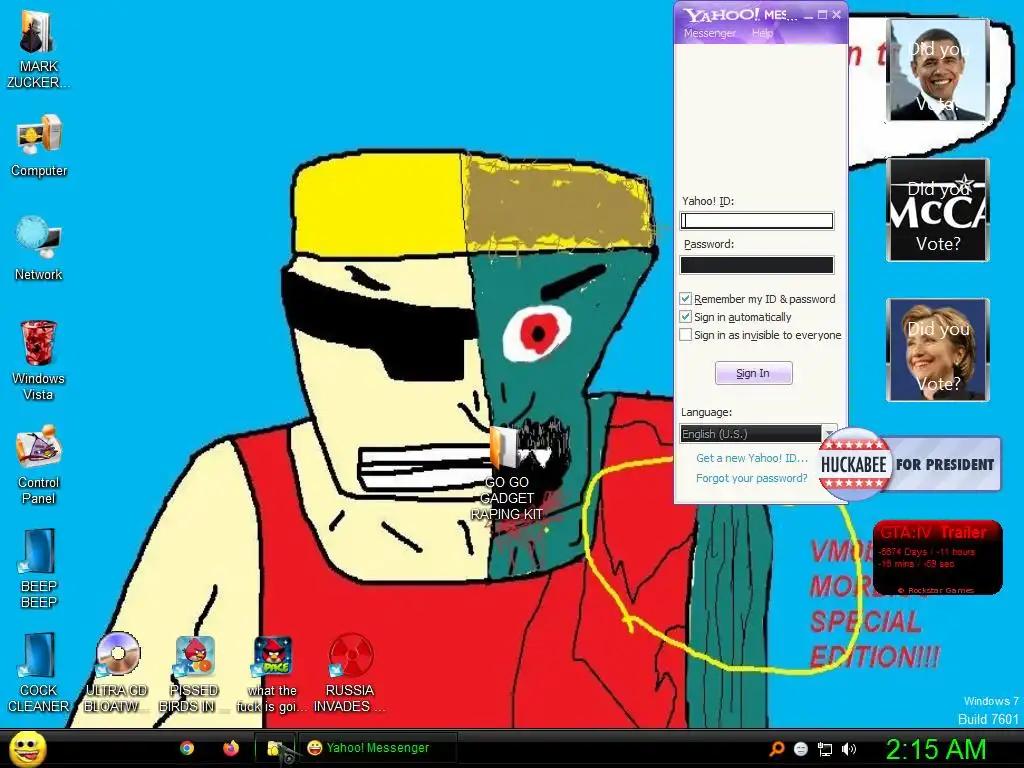This screenshot has height=768, width=1024.
Task: Open the Control Panel desktop icon
Action: (39, 464)
